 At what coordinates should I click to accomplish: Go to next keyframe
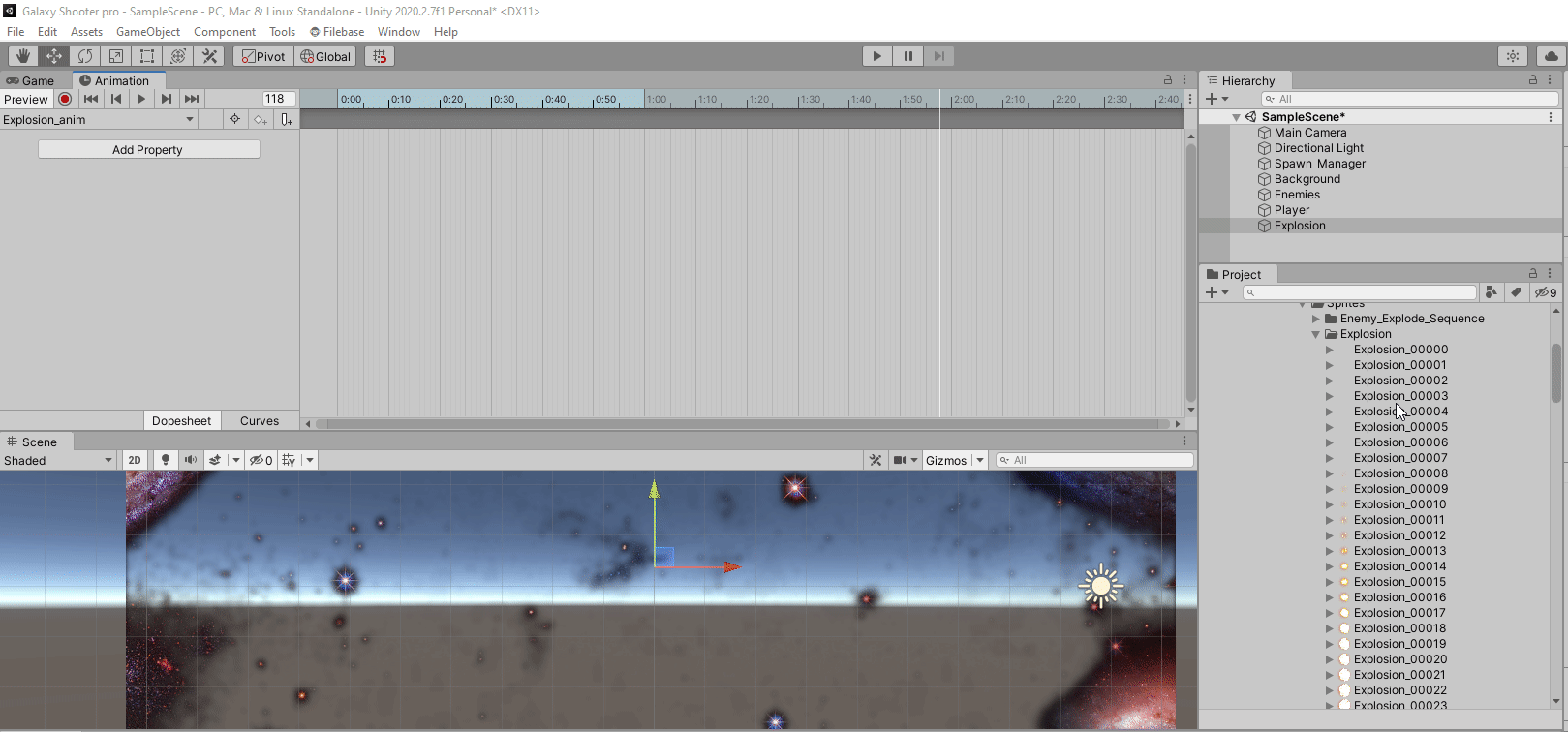pos(167,99)
